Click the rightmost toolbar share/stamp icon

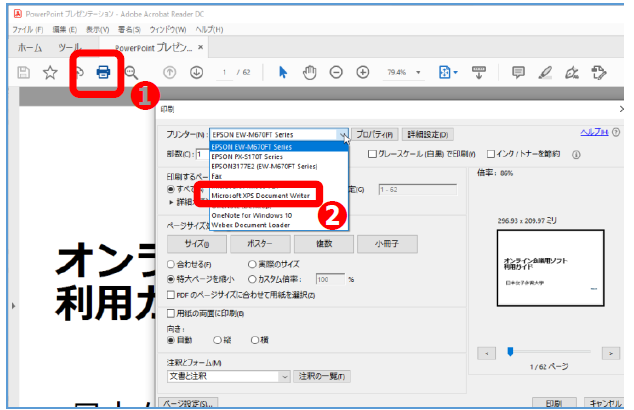[599, 73]
